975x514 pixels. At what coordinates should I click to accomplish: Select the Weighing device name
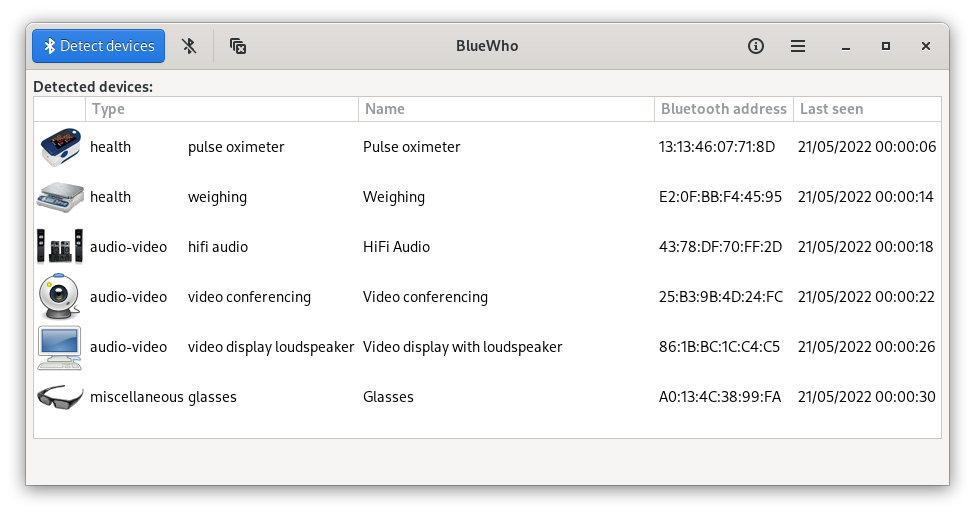[x=394, y=197]
